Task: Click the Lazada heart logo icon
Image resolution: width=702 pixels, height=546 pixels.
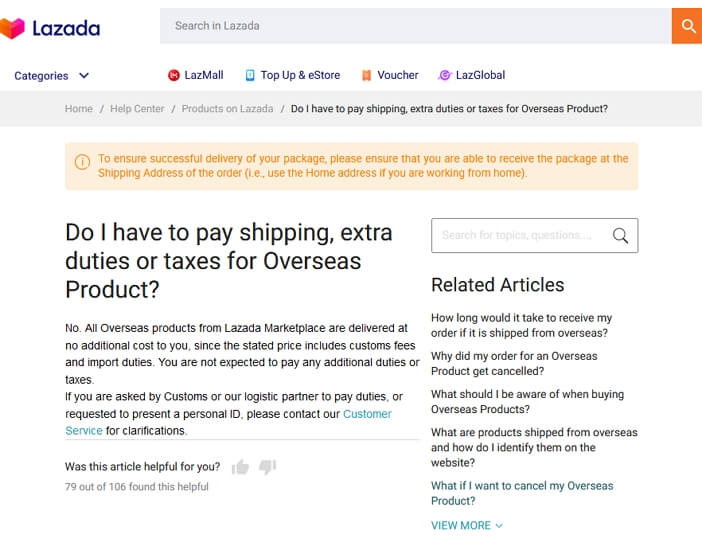Action: tap(12, 29)
